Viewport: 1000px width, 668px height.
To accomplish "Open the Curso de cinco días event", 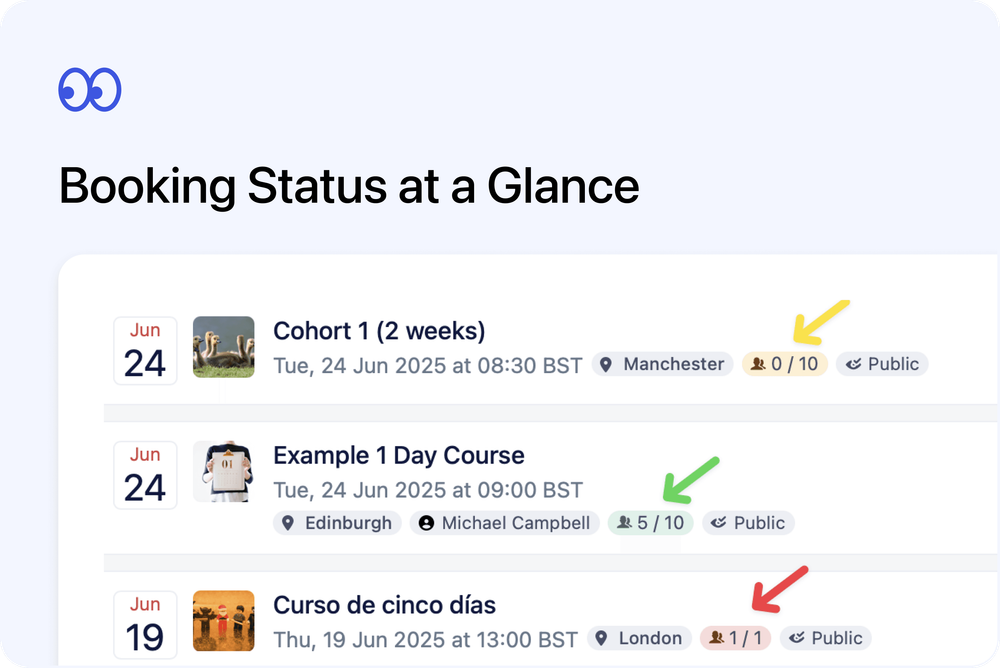I will [385, 604].
